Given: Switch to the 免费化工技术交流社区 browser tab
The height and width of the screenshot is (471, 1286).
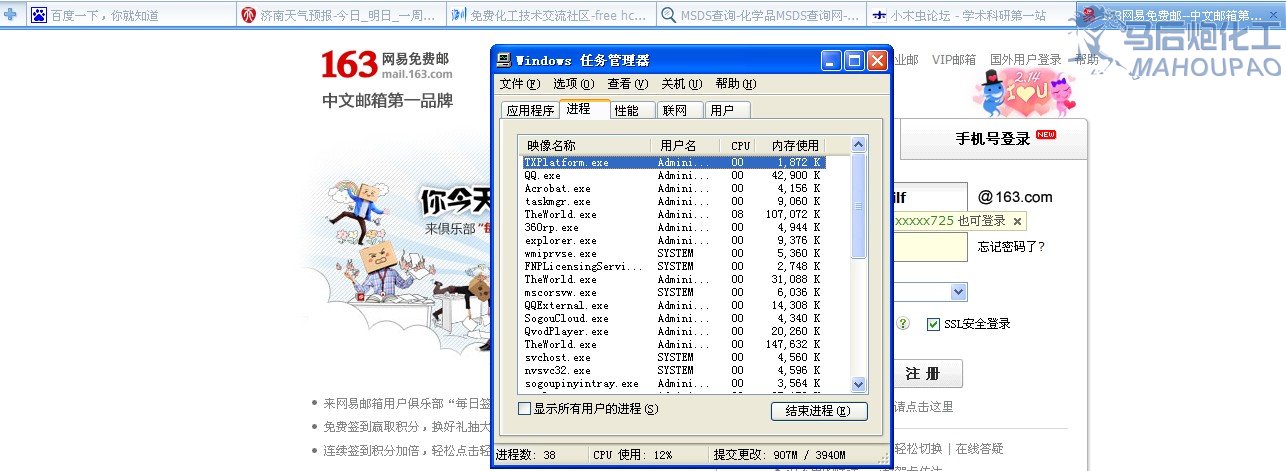Looking at the screenshot, I should click(x=551, y=15).
